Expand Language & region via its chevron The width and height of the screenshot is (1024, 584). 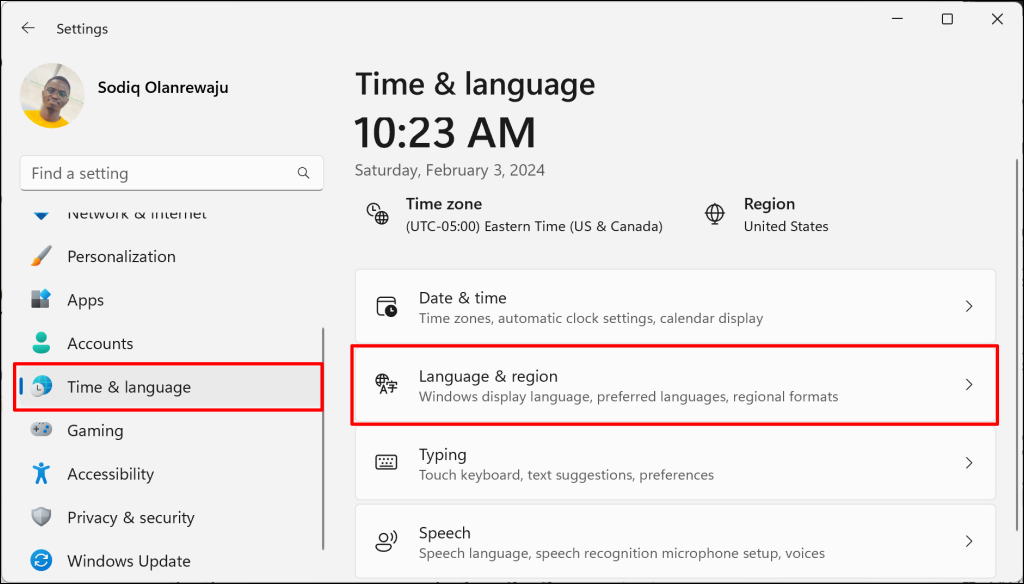(x=969, y=385)
